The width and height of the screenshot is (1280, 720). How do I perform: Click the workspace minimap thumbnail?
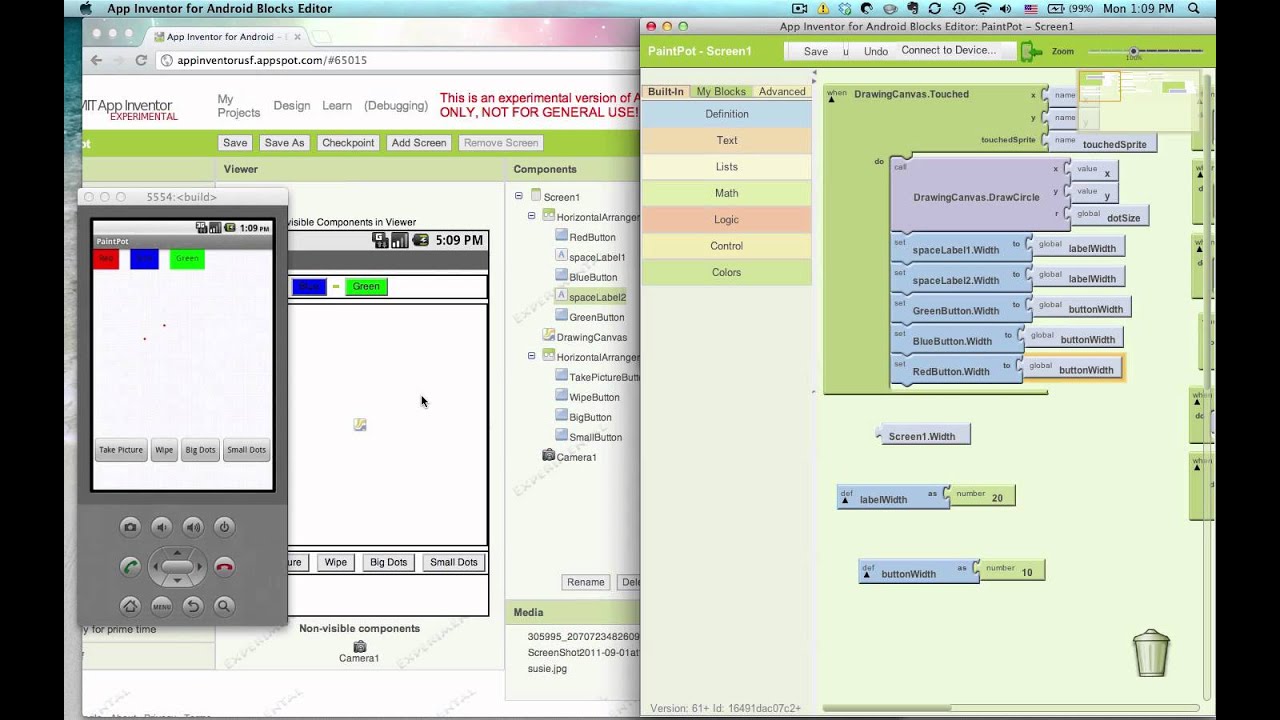[1138, 101]
